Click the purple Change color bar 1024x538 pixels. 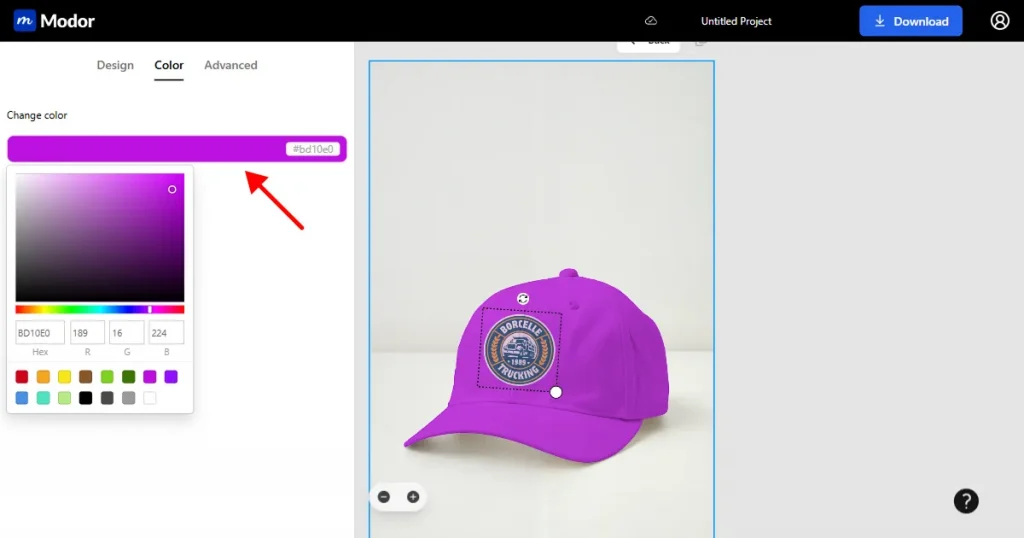coord(177,149)
